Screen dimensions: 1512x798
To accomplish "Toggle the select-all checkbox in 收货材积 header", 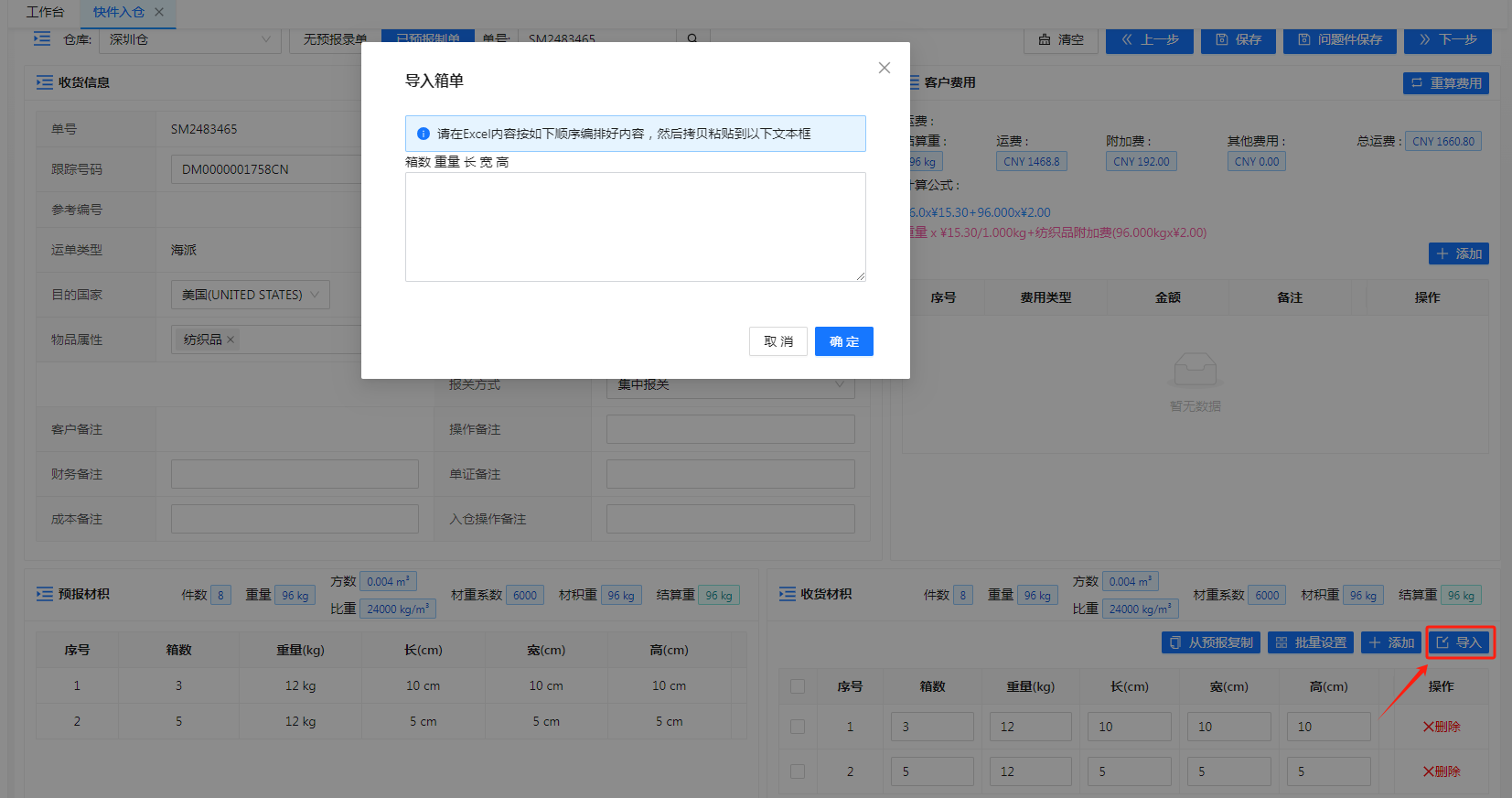I will tap(798, 686).
